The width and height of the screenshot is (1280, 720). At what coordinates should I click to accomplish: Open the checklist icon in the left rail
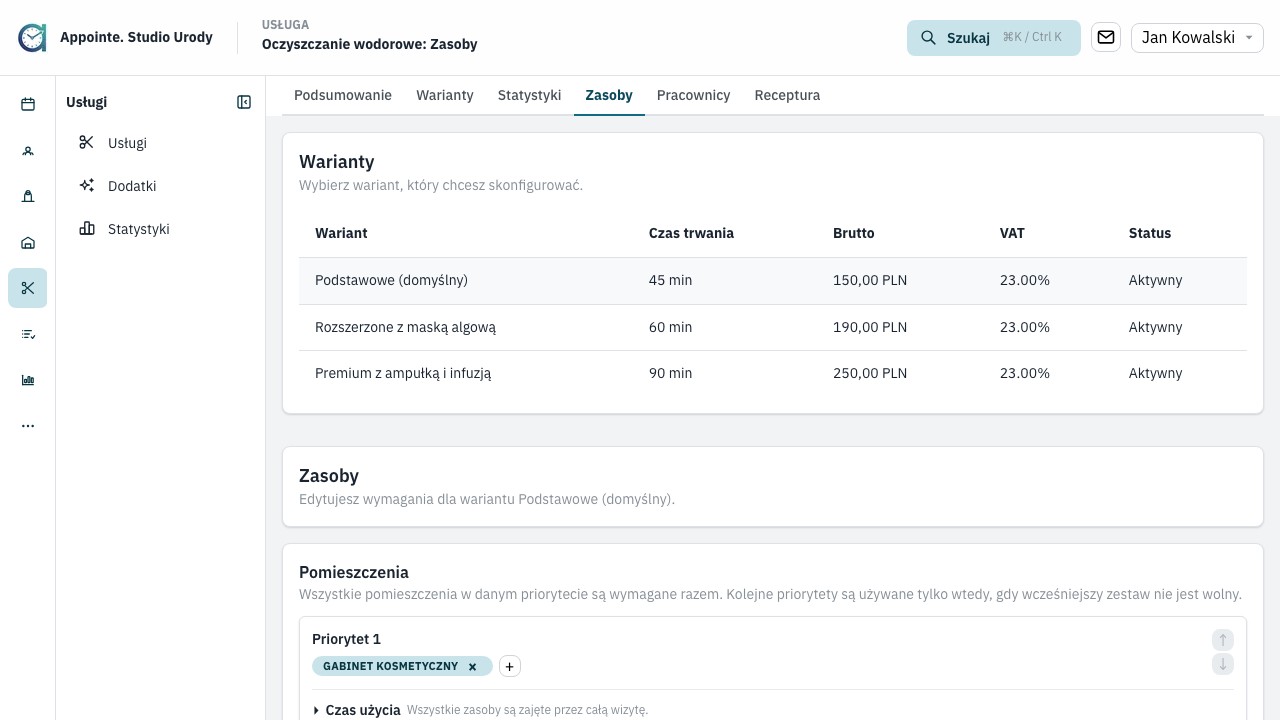click(28, 334)
